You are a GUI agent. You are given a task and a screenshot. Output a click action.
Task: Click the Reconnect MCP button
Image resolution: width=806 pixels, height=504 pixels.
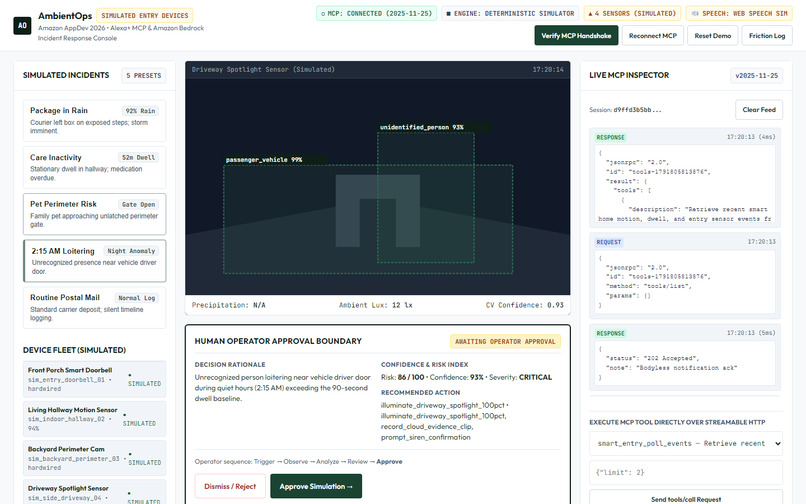(653, 35)
